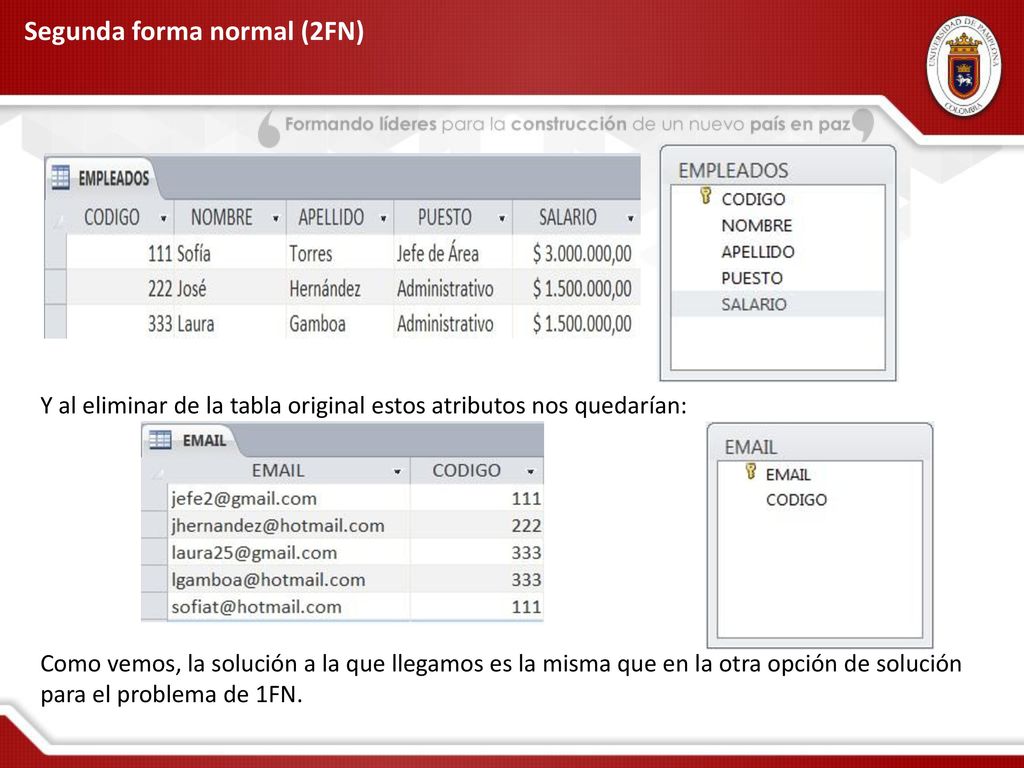Screen dimensions: 1024x768
Task: Click the Torres surname cell
Action: click(x=340, y=253)
